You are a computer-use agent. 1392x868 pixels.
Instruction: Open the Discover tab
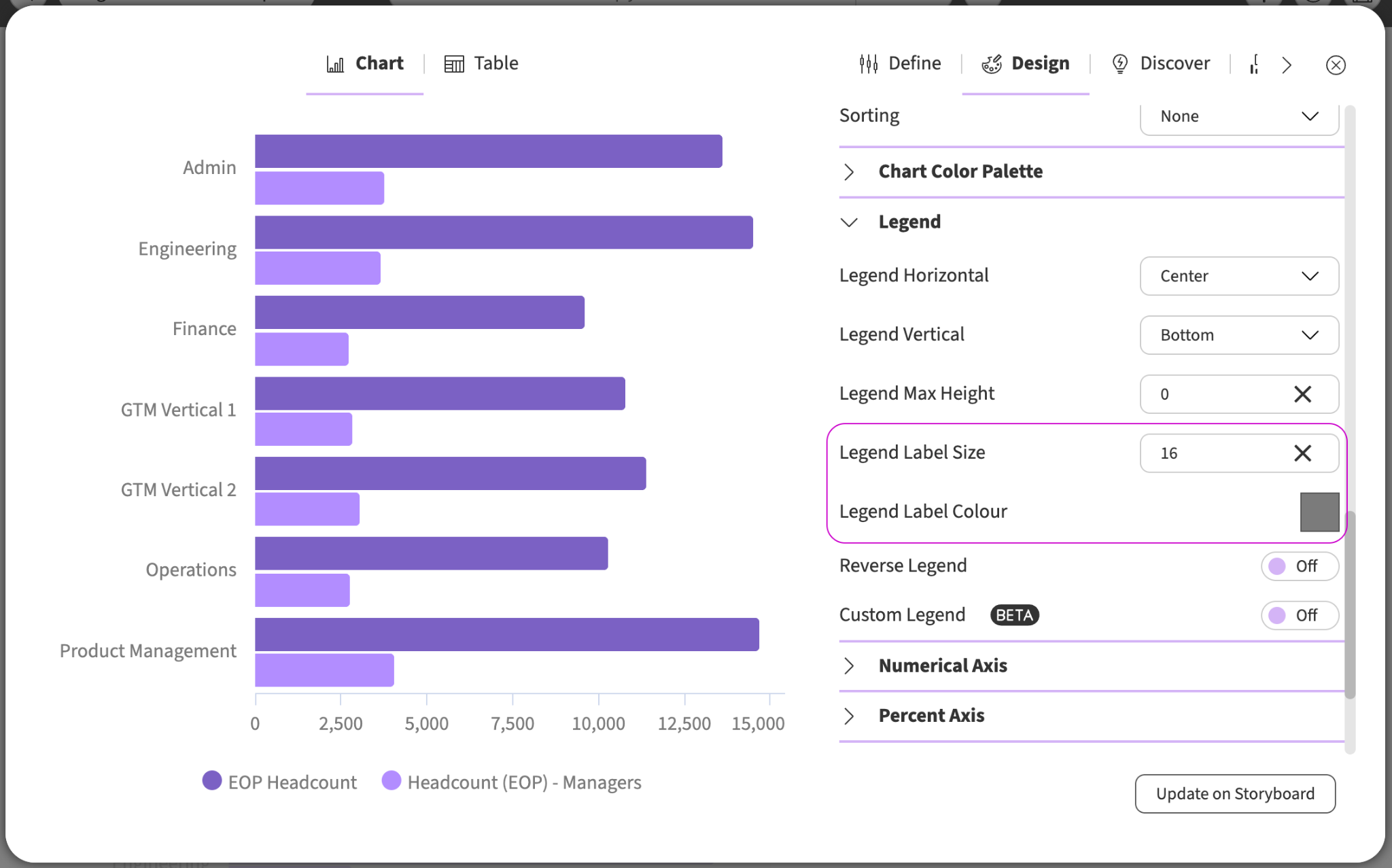[x=1161, y=64]
